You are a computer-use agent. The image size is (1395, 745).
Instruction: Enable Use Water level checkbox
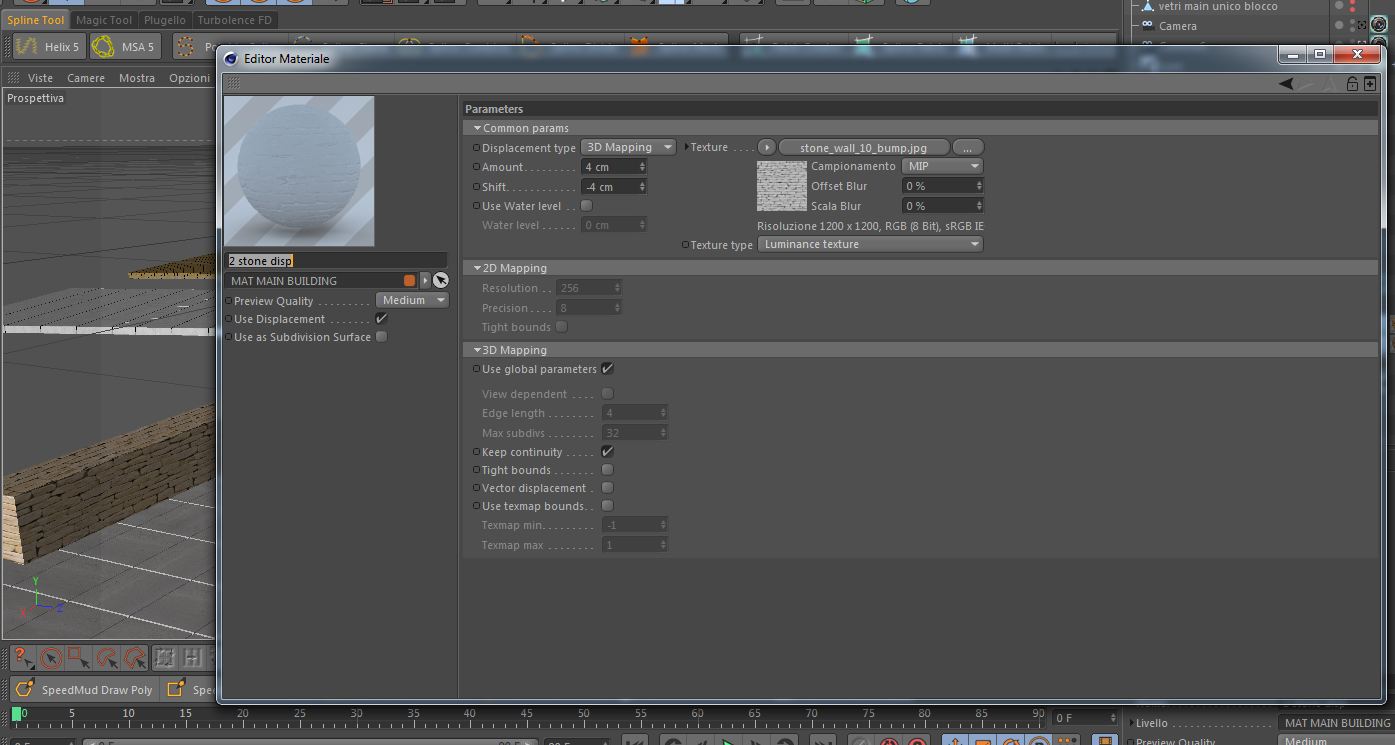coord(587,206)
